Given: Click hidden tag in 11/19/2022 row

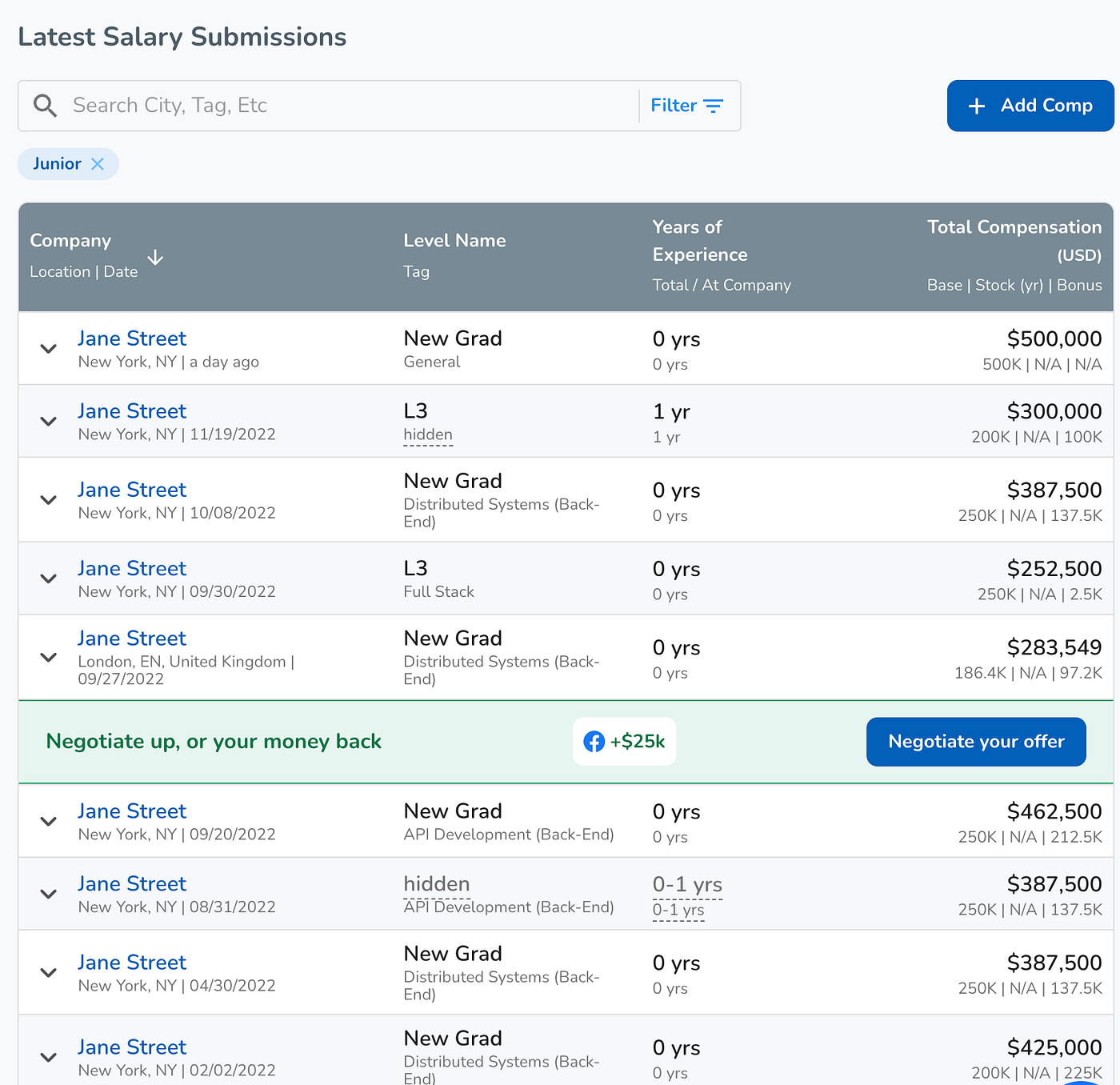Looking at the screenshot, I should point(428,434).
